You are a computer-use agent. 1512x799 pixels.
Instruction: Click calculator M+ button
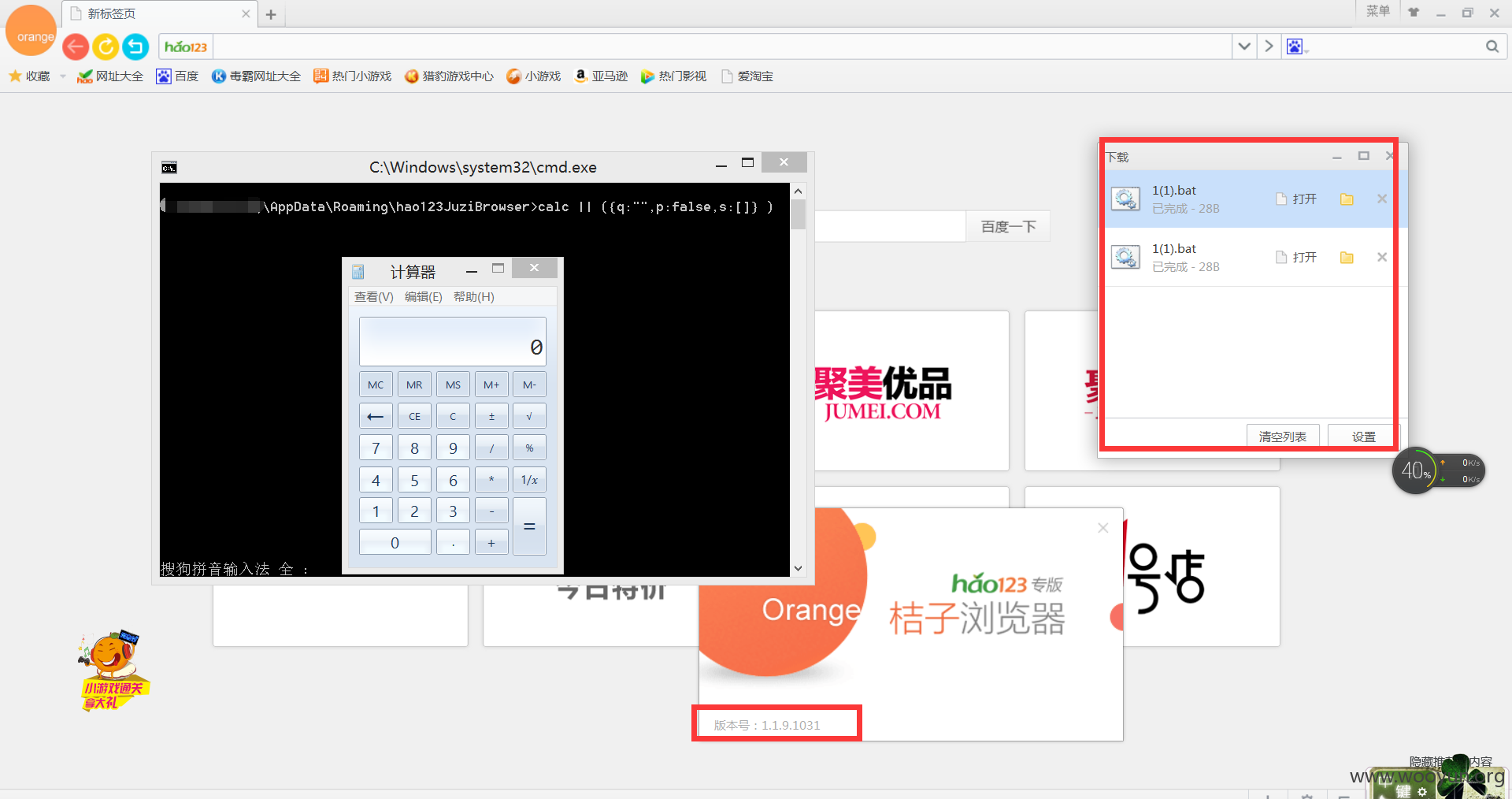coord(491,385)
